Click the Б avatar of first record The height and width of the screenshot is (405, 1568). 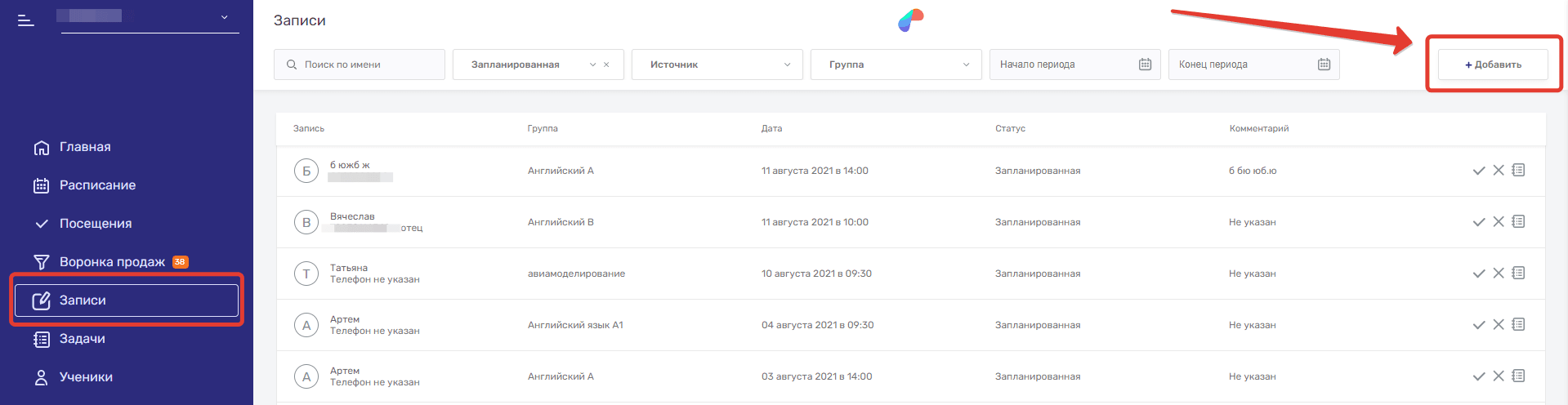coord(306,171)
